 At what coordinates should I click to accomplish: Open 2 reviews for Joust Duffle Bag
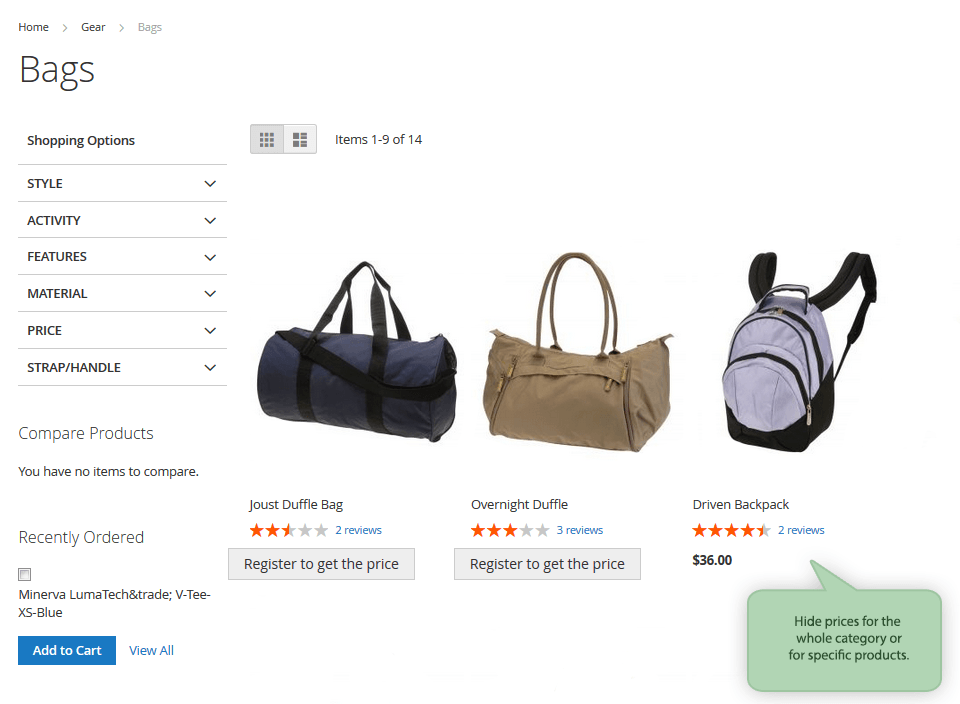[358, 530]
